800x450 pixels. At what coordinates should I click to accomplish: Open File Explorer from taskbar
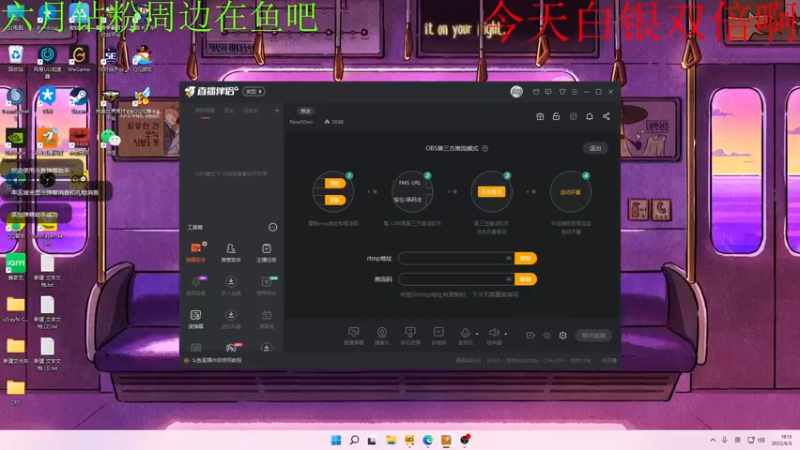pos(391,440)
